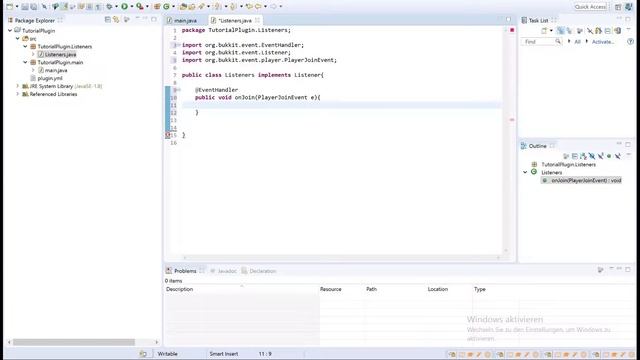Toggle Link with Editor in Package Explorer

click(116, 20)
